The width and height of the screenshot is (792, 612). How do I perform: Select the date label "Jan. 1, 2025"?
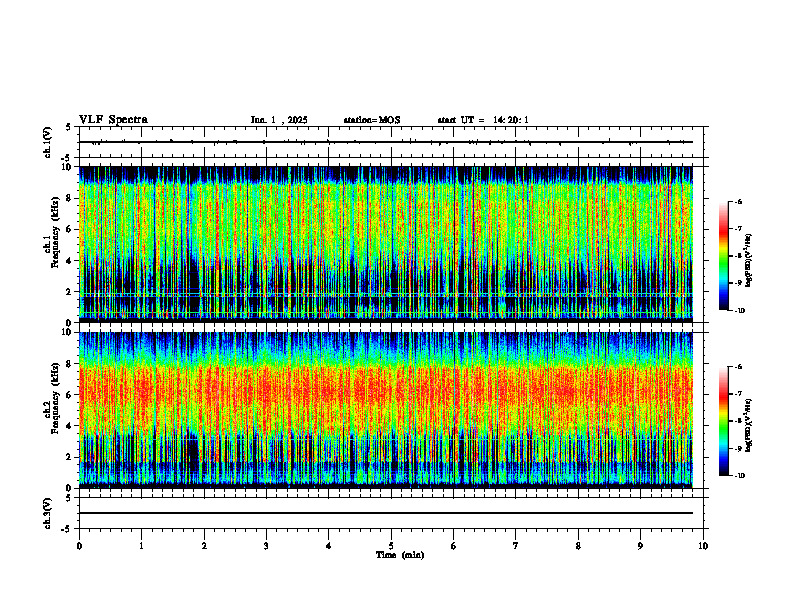click(x=279, y=120)
